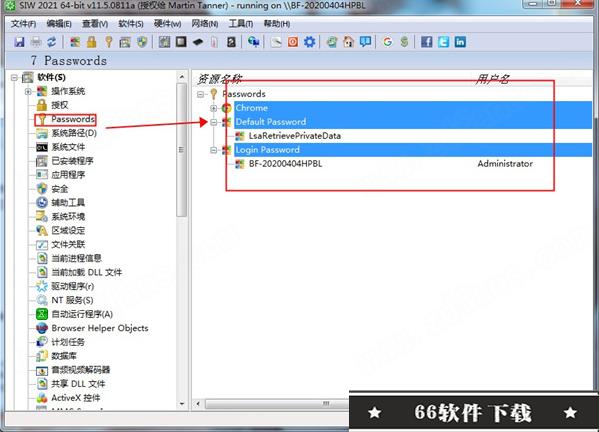The image size is (599, 432).
Task: Click the black memory module toolbar icon
Action: [198, 42]
